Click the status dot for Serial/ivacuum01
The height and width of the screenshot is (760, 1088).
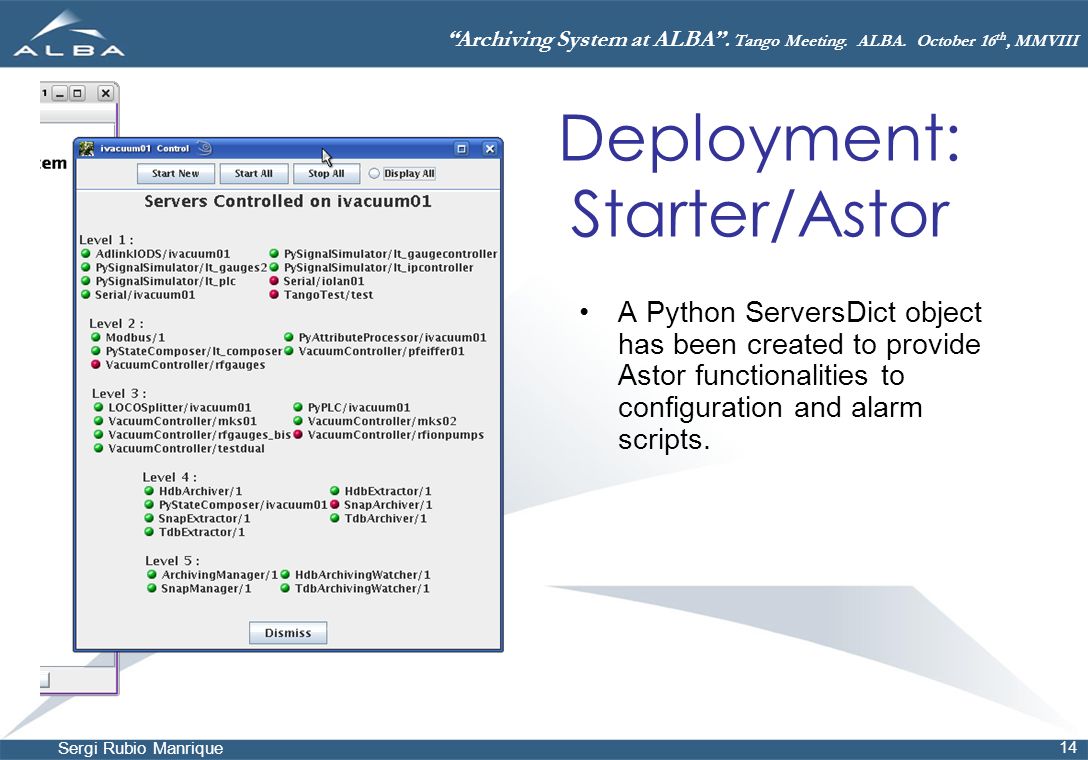86,295
